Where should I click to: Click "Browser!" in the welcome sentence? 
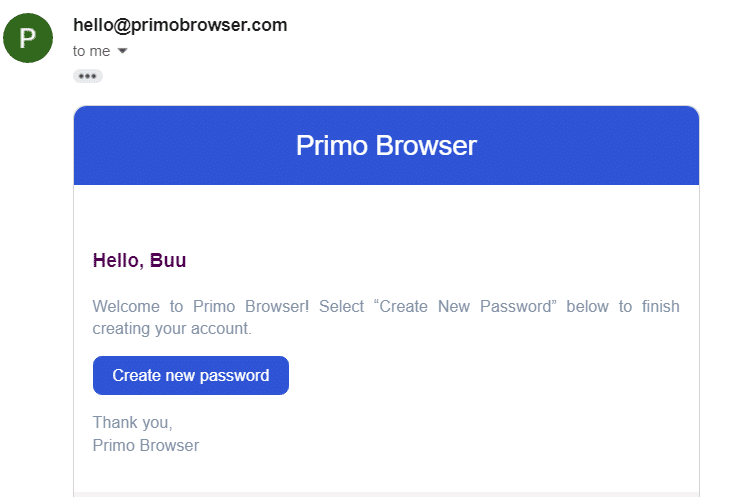point(277,306)
